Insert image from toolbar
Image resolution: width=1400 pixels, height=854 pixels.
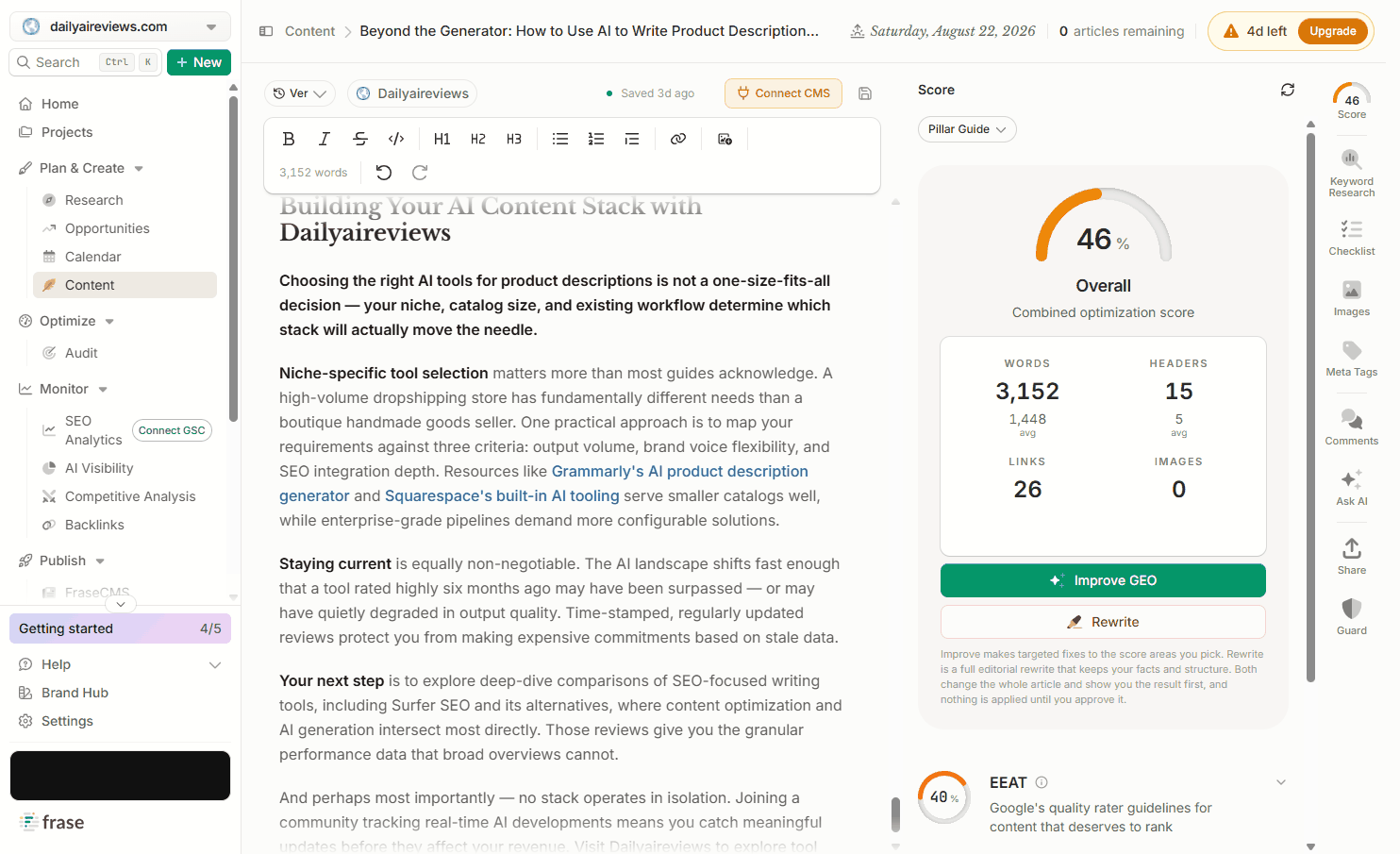(725, 139)
